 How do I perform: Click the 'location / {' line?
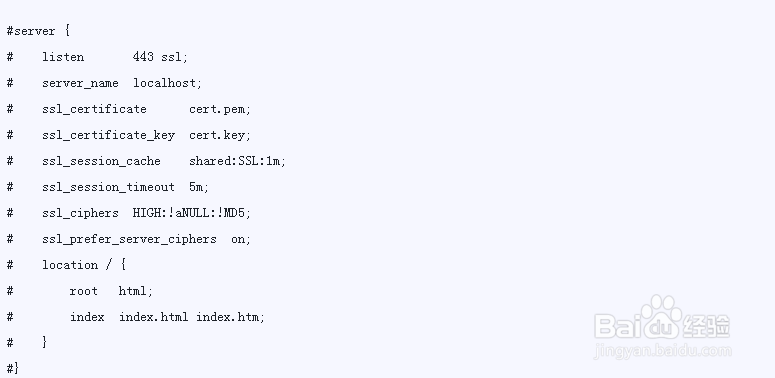[x=84, y=265]
